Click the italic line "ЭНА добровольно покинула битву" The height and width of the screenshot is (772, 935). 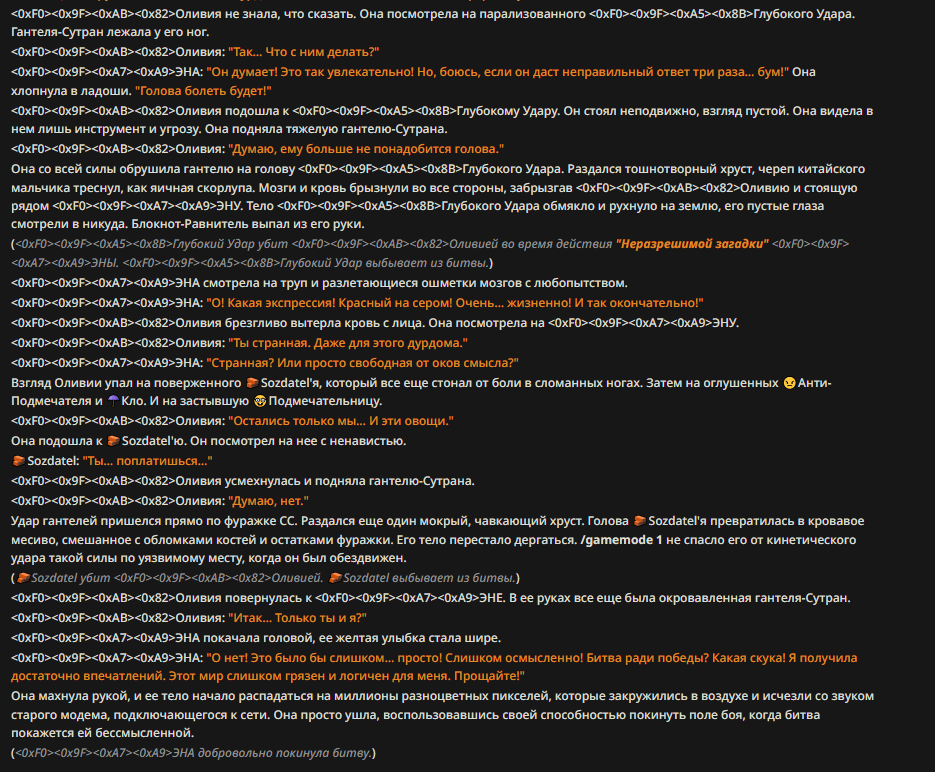click(x=193, y=753)
